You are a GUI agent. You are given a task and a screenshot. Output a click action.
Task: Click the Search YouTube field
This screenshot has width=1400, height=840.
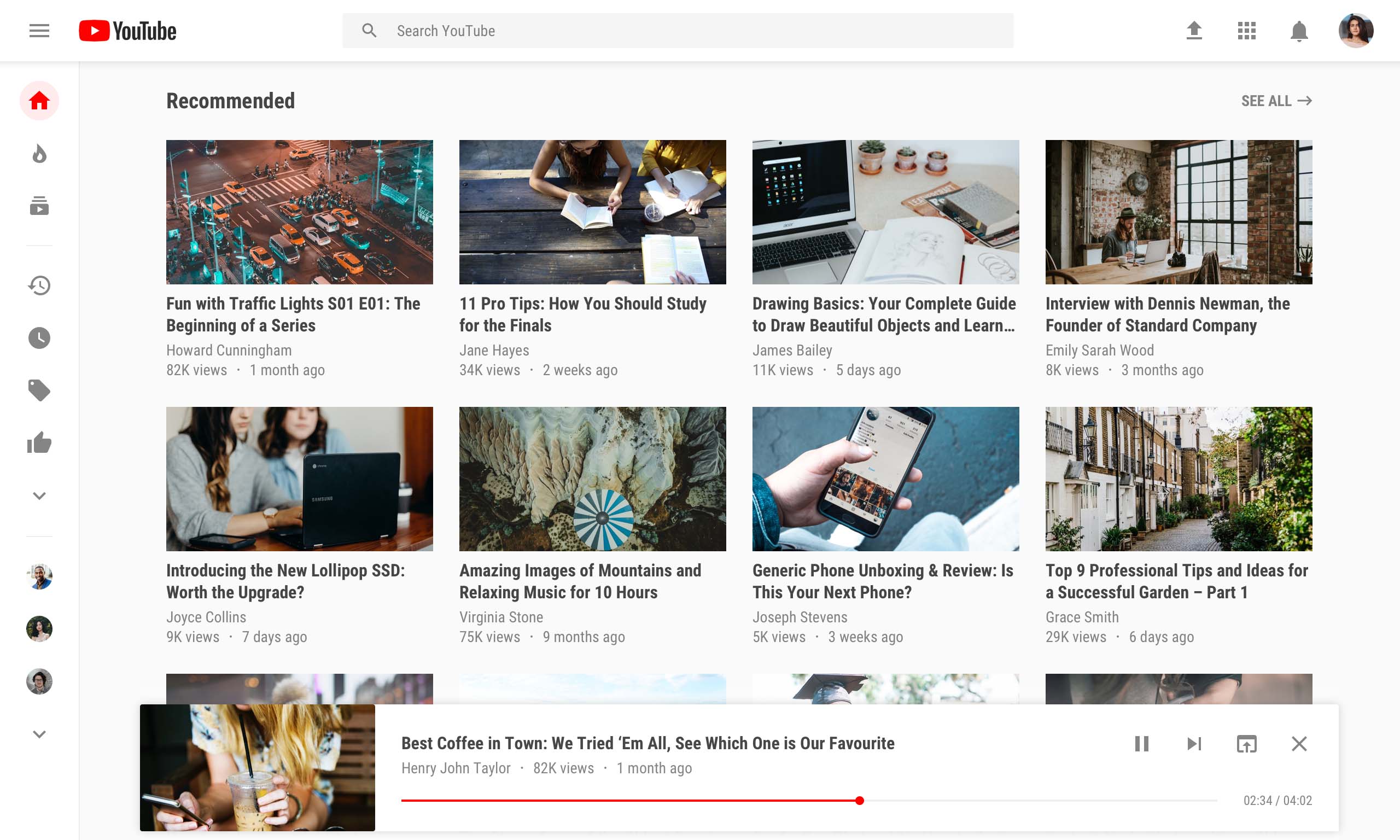pos(678,31)
